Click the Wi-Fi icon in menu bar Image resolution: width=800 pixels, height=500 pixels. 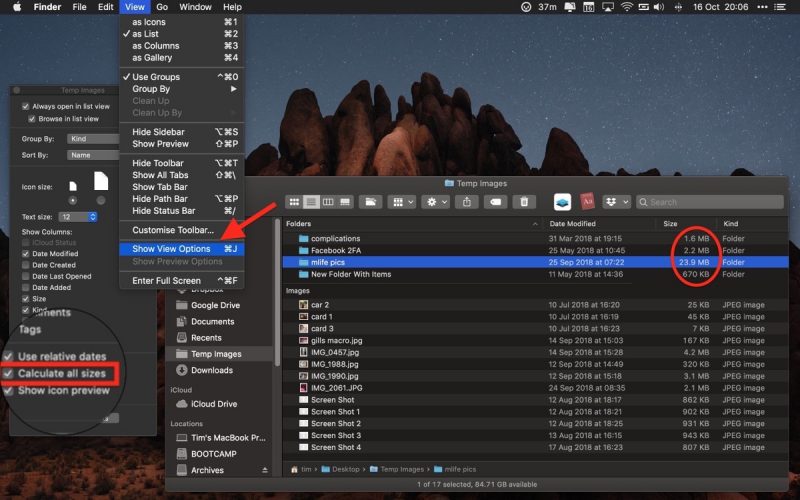click(x=628, y=7)
